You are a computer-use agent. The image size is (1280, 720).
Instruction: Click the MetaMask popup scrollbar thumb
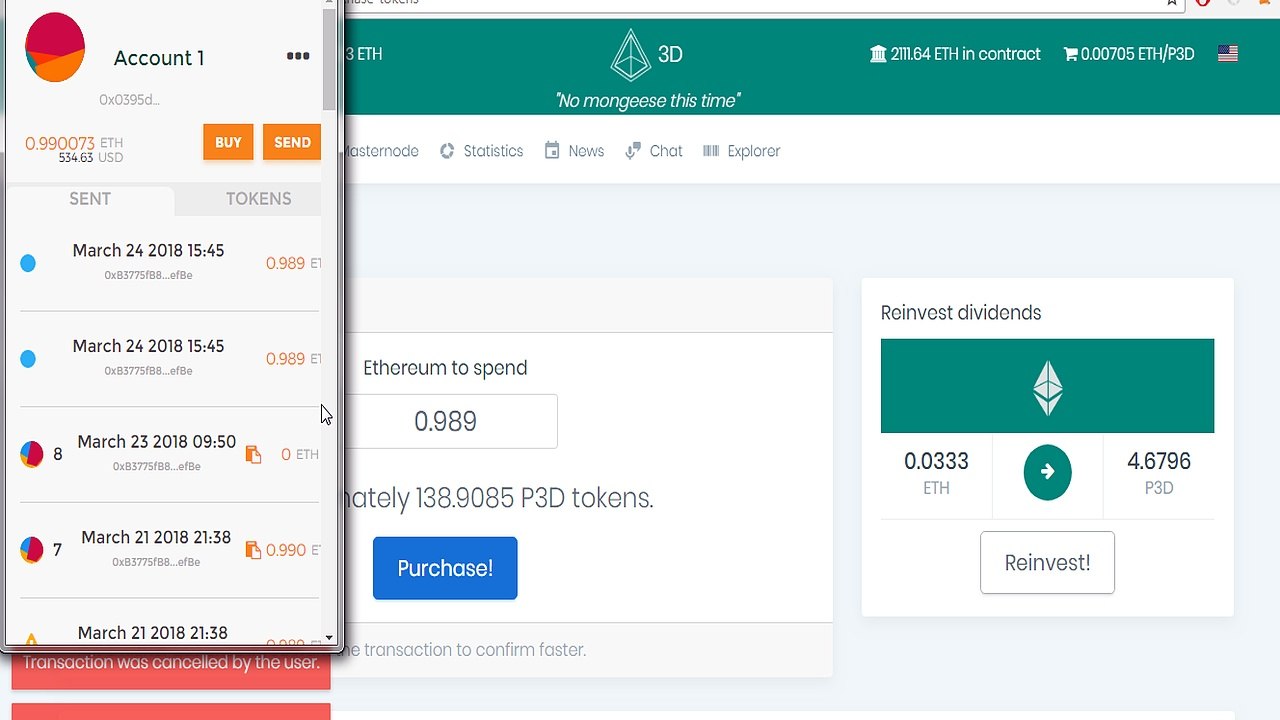tap(329, 60)
